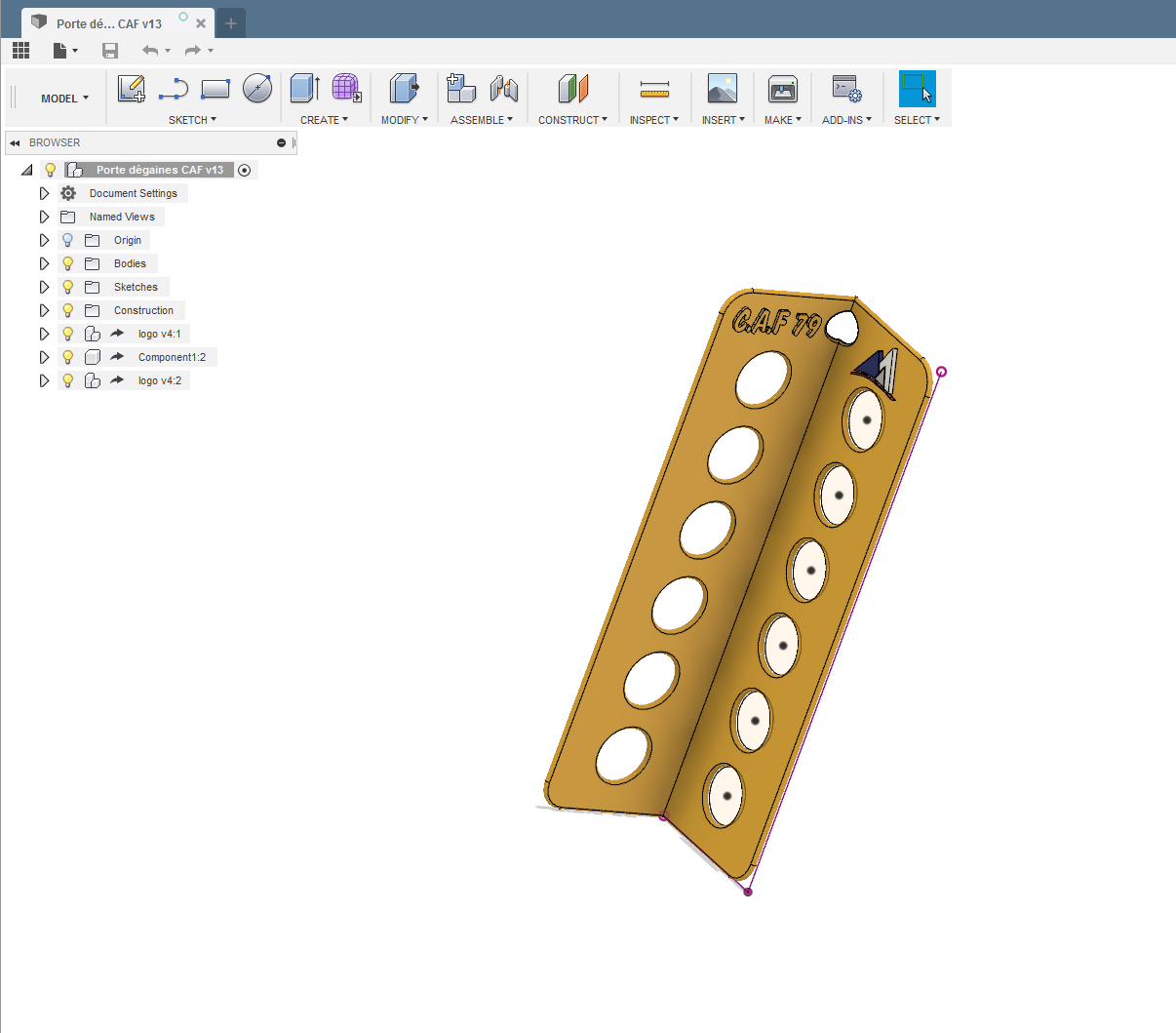Viewport: 1176px width, 1033px height.
Task: Click the Create Sketch icon
Action: 131,89
